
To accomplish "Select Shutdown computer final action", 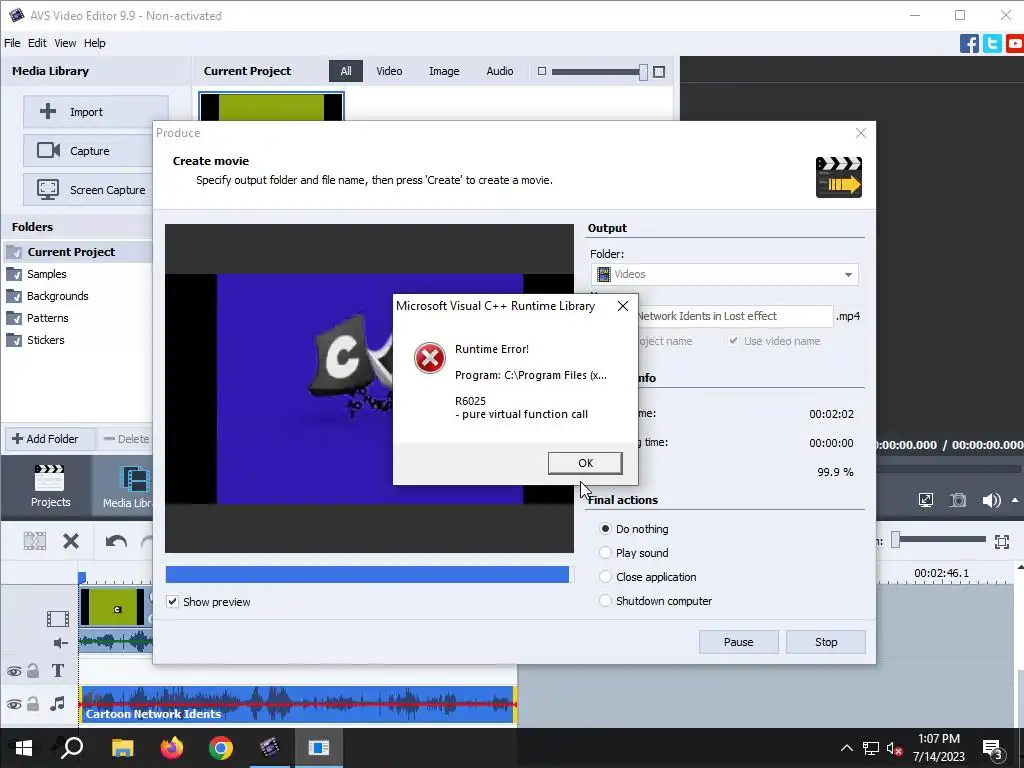I will point(605,601).
